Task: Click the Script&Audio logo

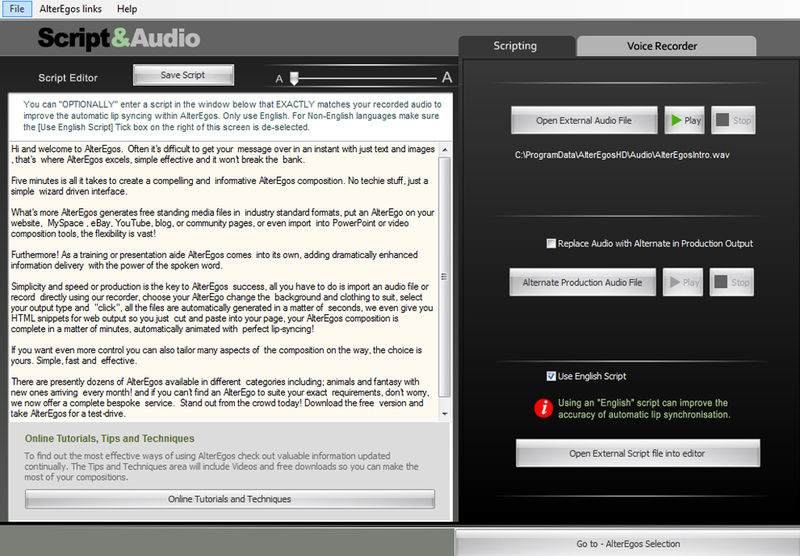Action: [x=119, y=38]
